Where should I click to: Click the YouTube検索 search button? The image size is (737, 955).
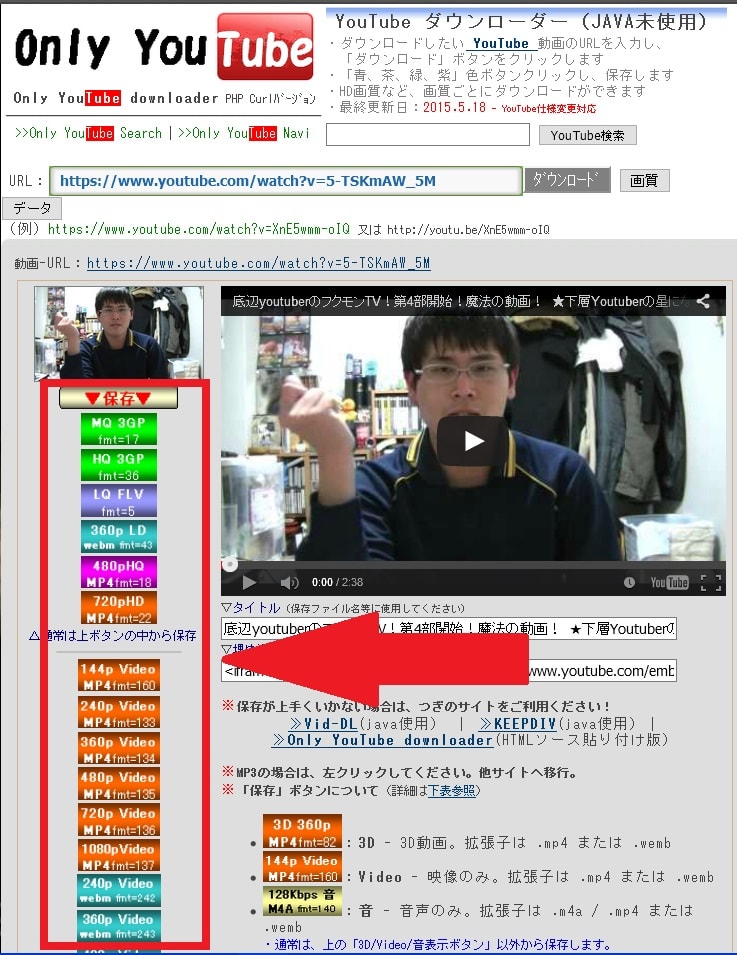[587, 135]
